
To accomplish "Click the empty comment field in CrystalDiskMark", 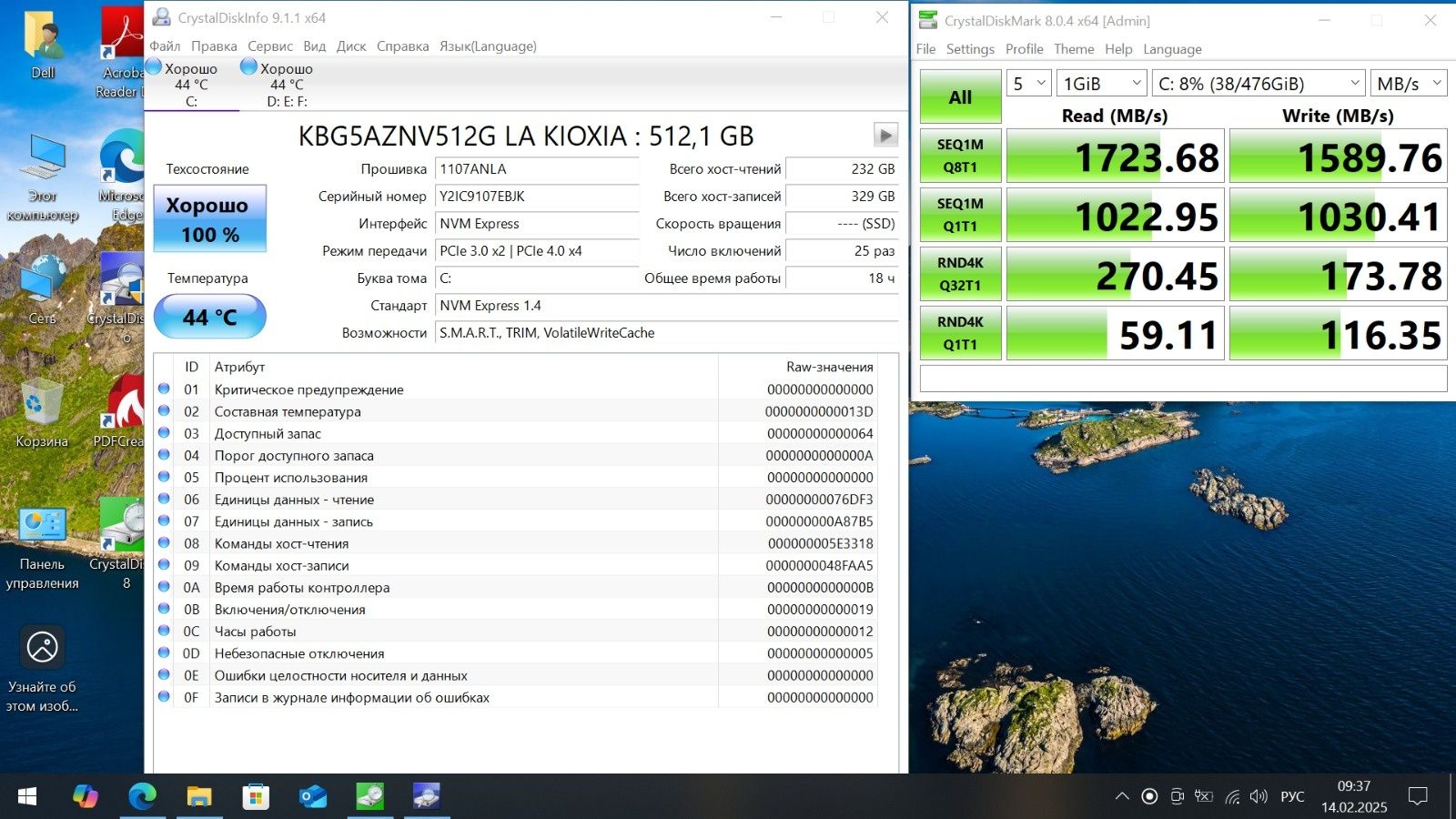I will pos(1183,379).
